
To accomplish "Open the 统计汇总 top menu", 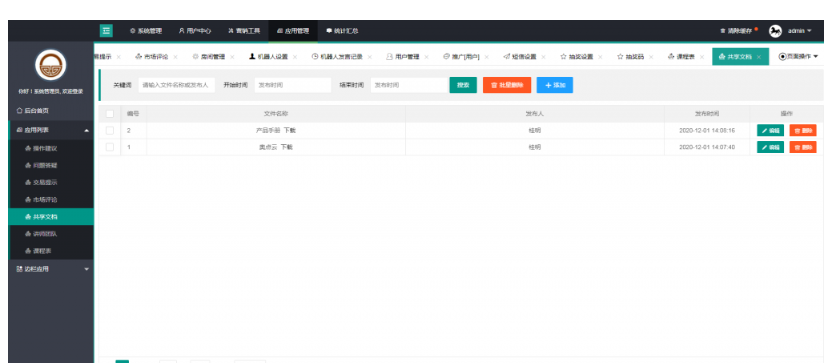I will click(342, 31).
